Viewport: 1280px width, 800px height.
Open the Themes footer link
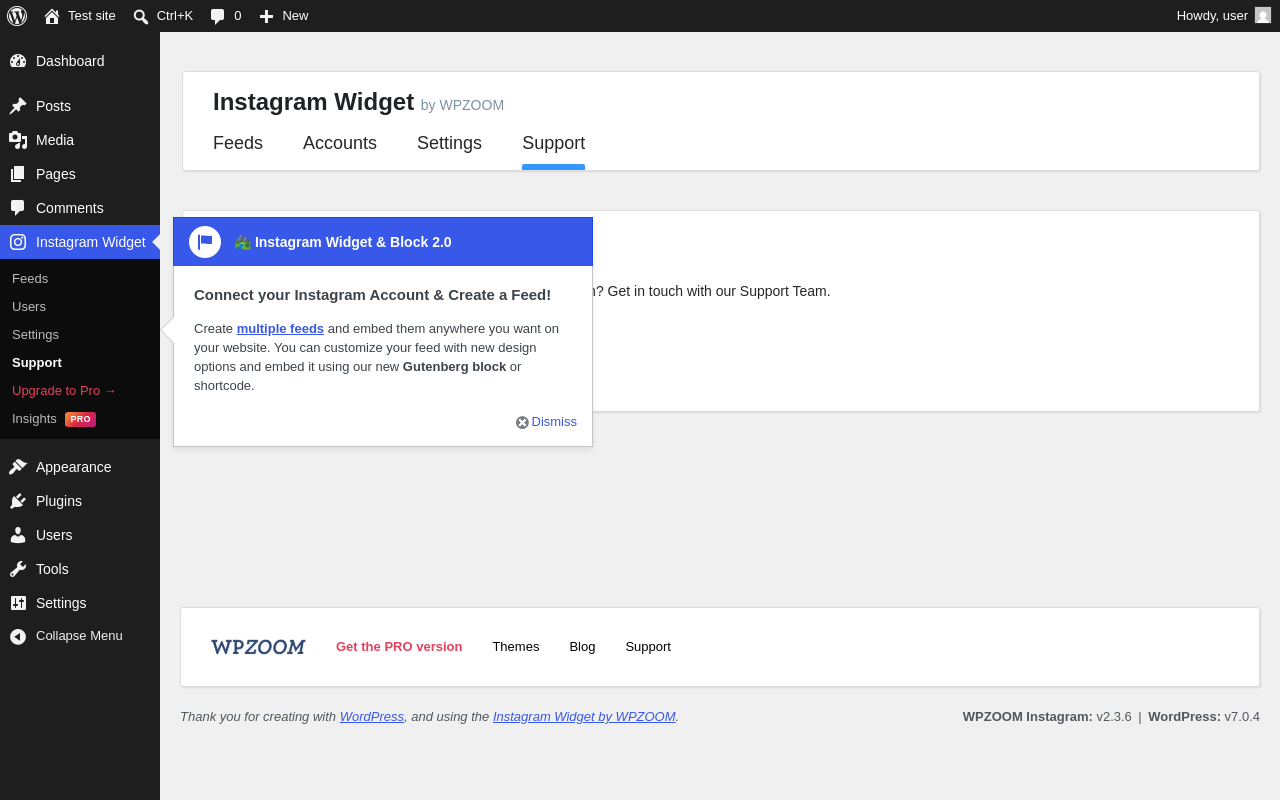coord(515,646)
